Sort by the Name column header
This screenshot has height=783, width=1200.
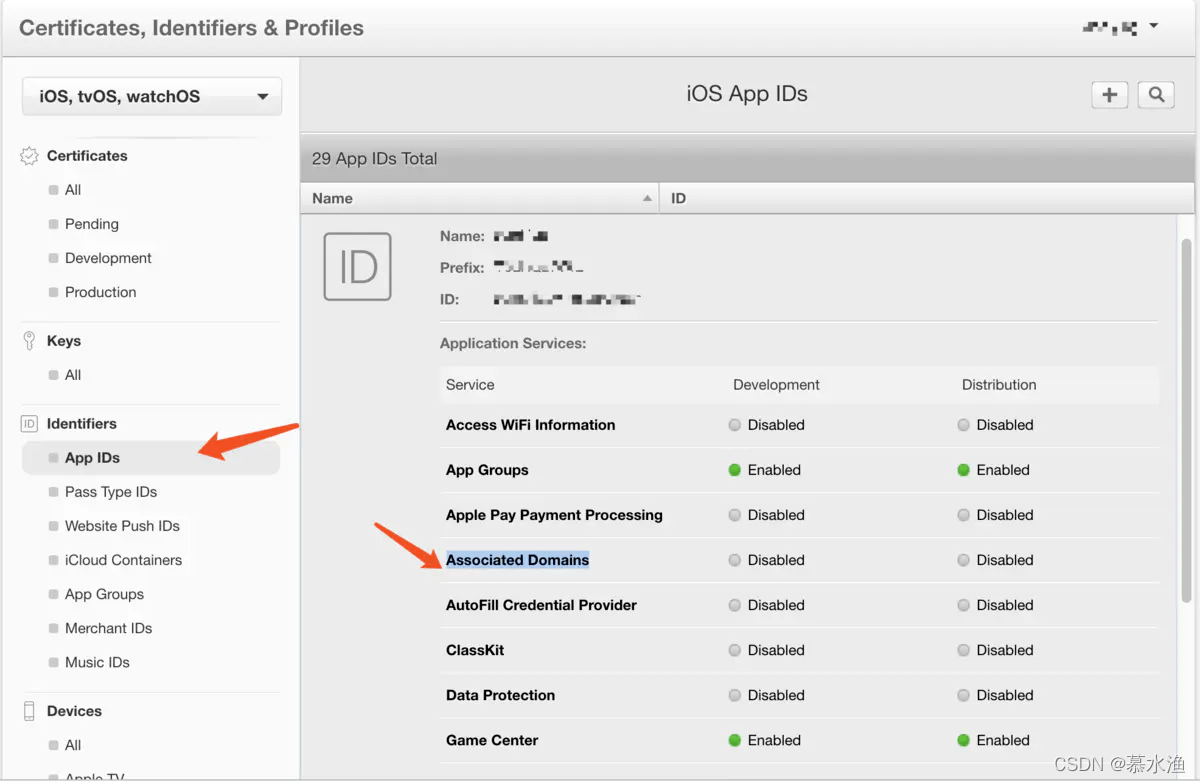coord(480,198)
